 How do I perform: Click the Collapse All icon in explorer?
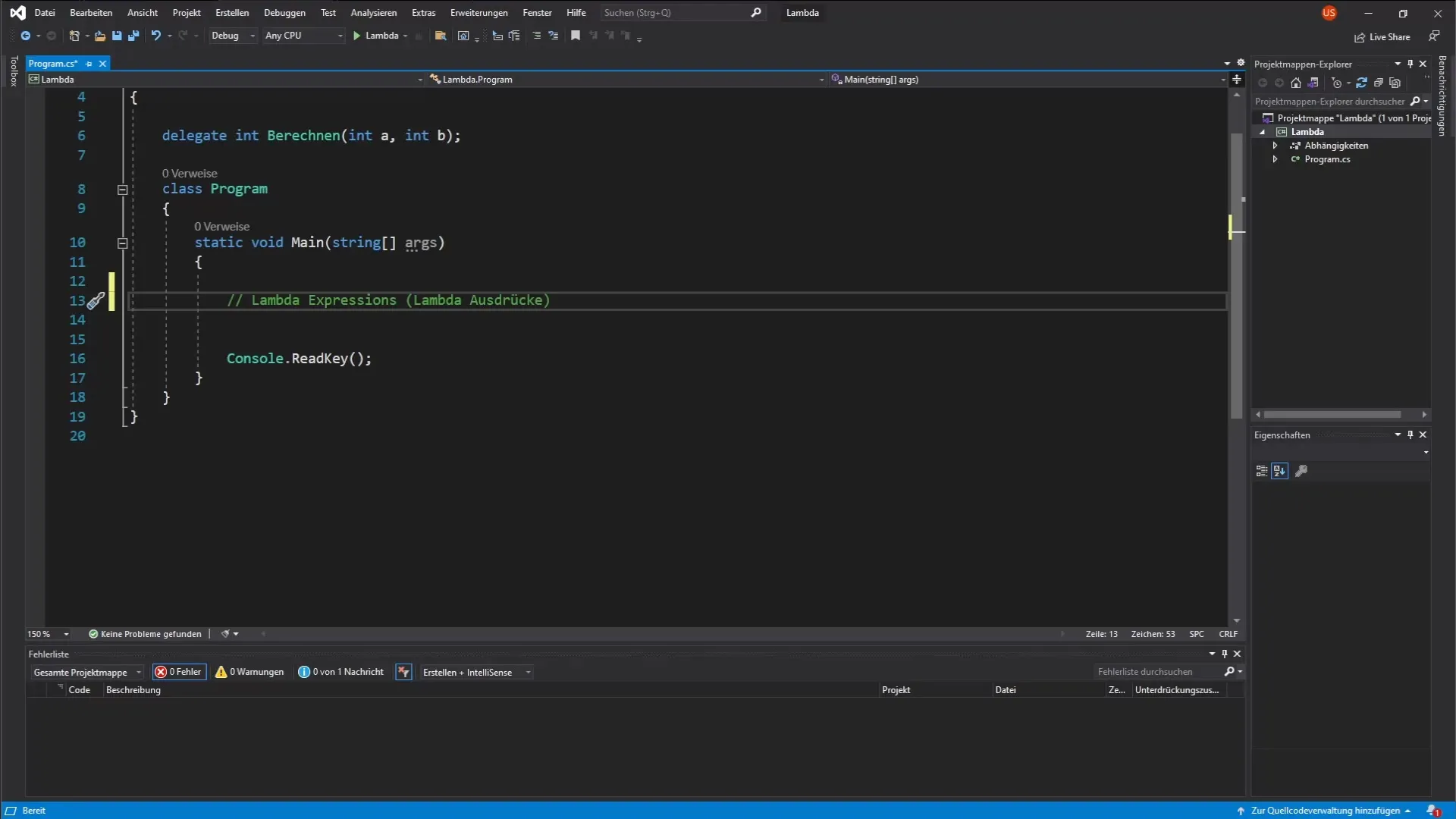click(1379, 83)
